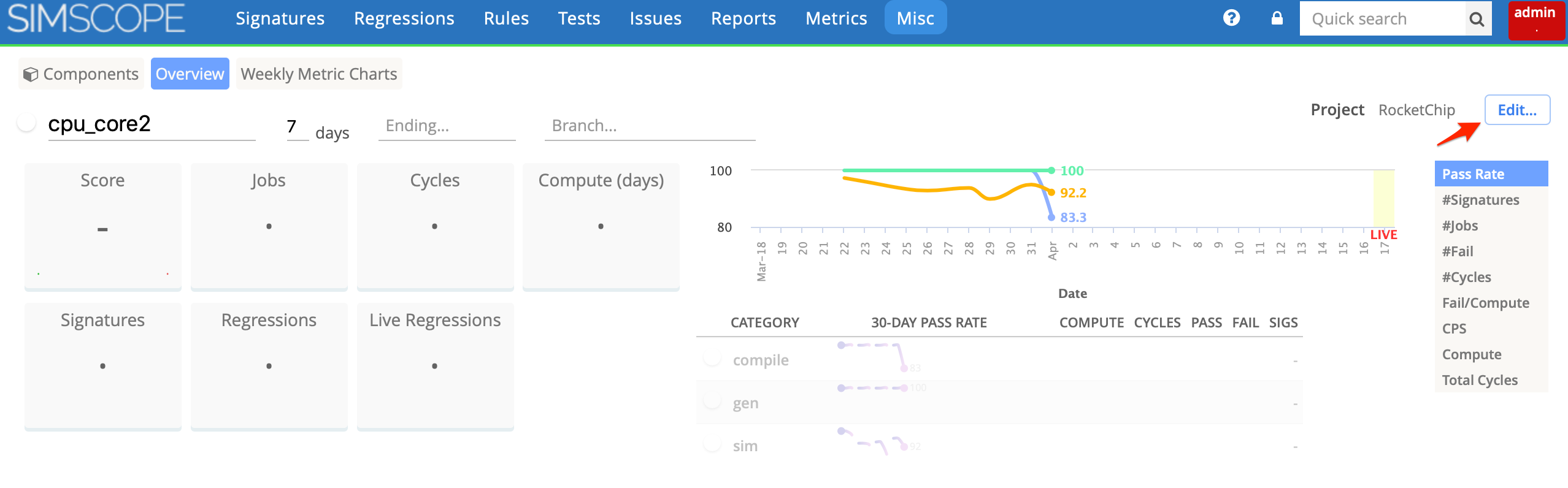Click the Score card
This screenshot has height=488, width=1568.
tap(103, 227)
